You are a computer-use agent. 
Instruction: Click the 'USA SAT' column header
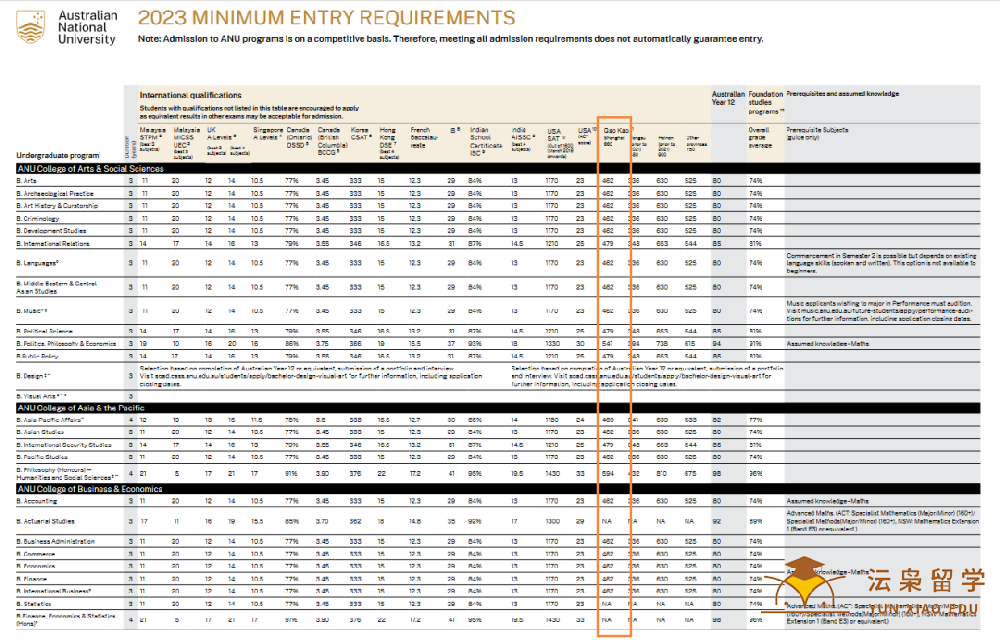coord(559,142)
